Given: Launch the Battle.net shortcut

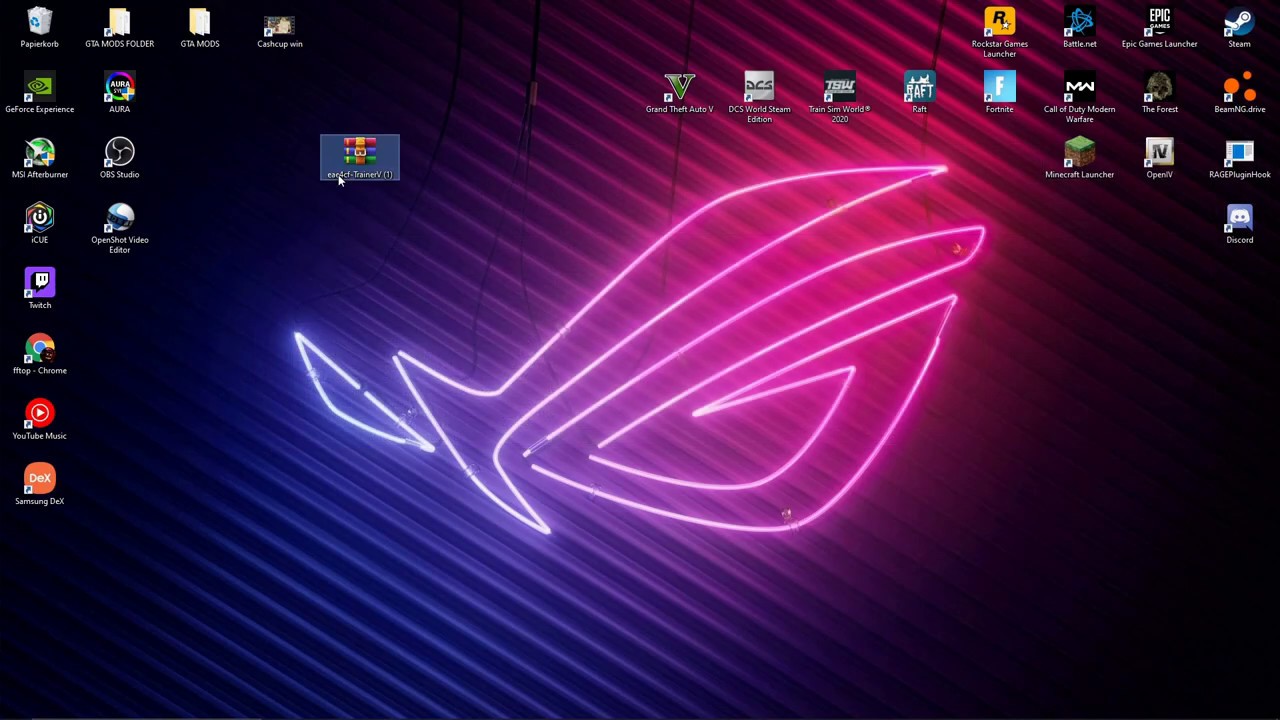Looking at the screenshot, I should click(1079, 27).
